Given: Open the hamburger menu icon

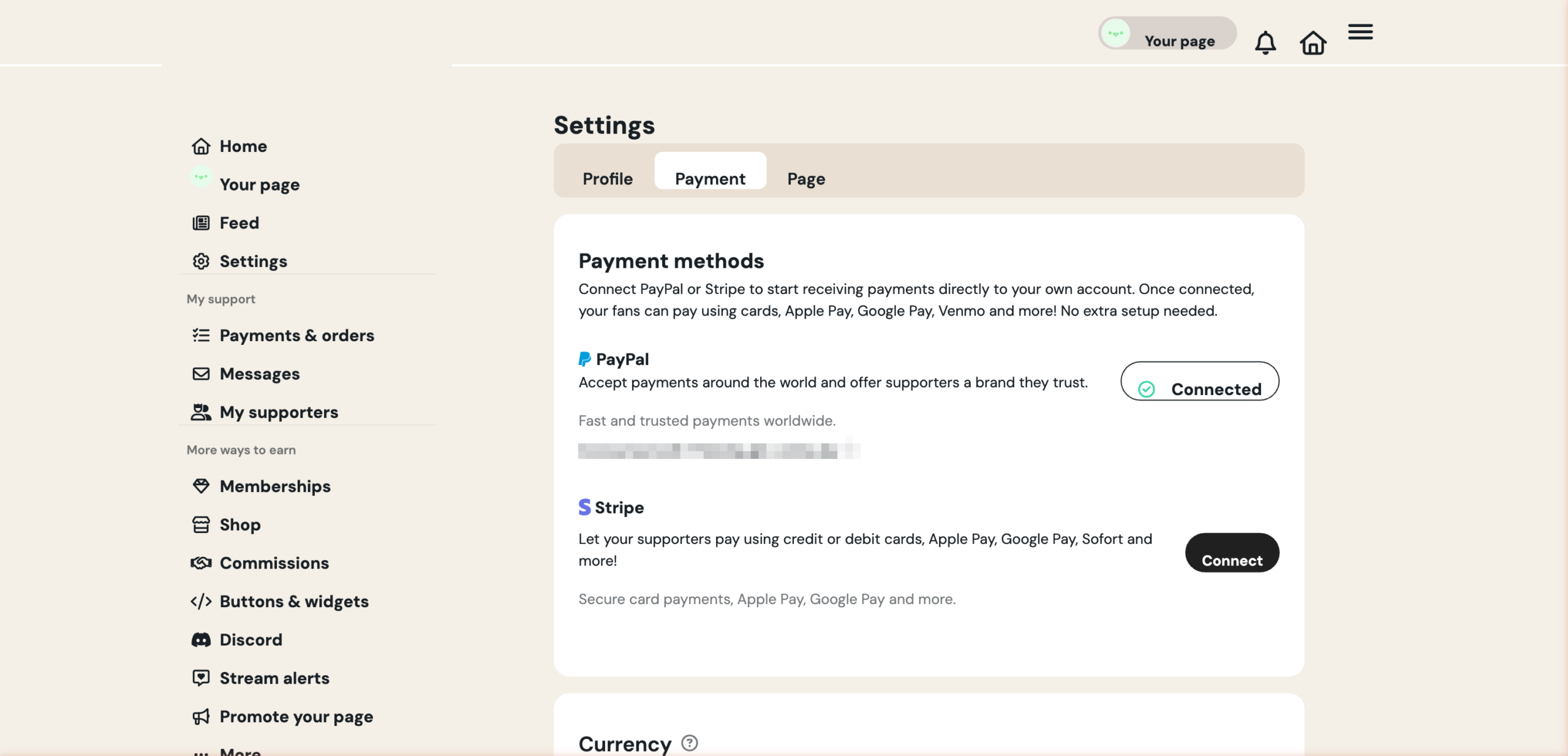Looking at the screenshot, I should (1360, 32).
